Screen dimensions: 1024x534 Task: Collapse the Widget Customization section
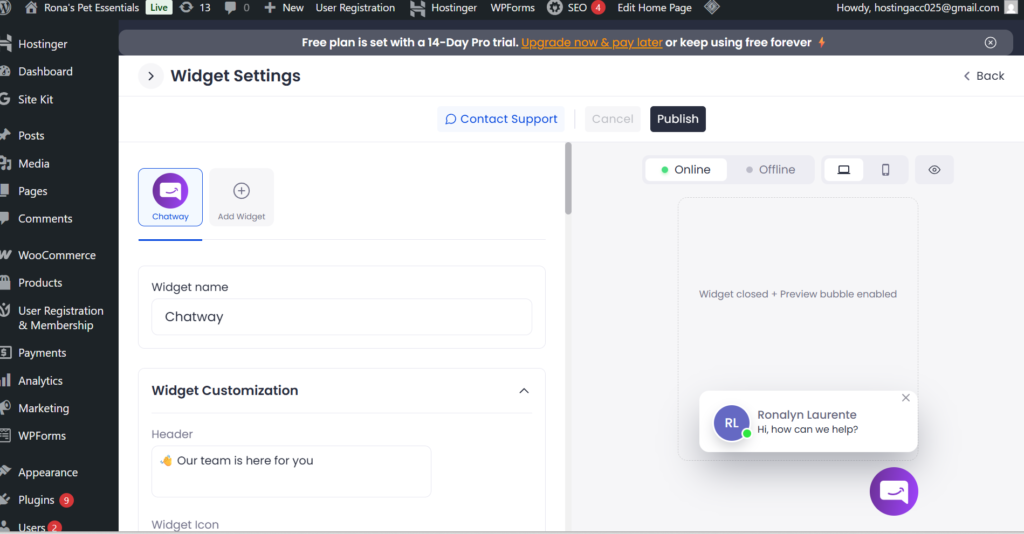(524, 391)
